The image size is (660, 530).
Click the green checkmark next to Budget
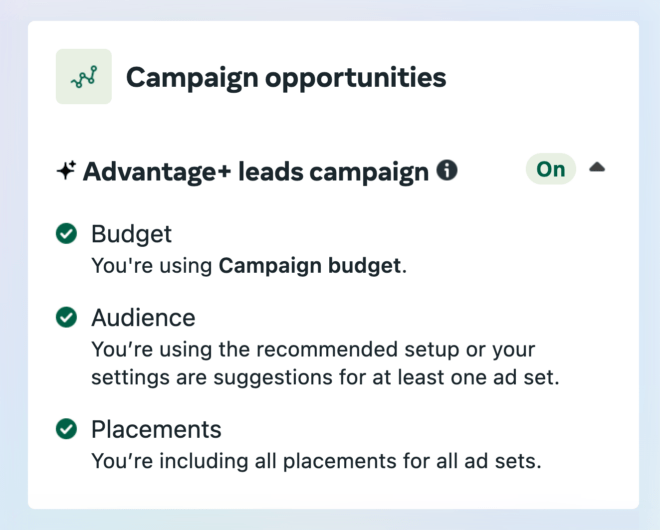point(67,233)
